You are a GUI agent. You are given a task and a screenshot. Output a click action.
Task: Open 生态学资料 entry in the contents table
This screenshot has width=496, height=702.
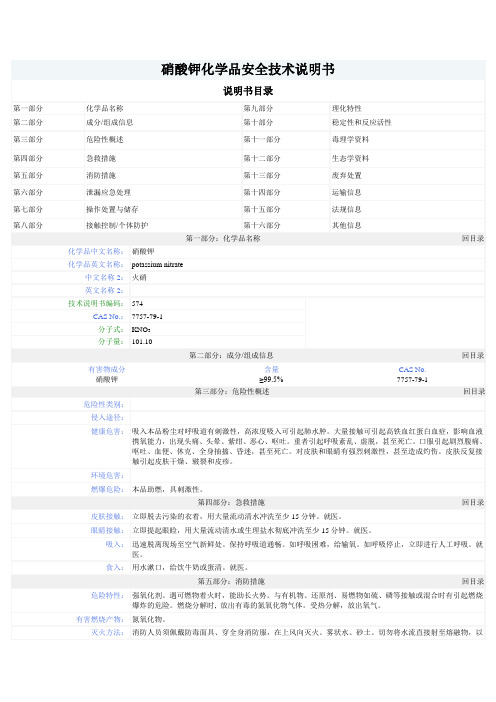click(351, 158)
